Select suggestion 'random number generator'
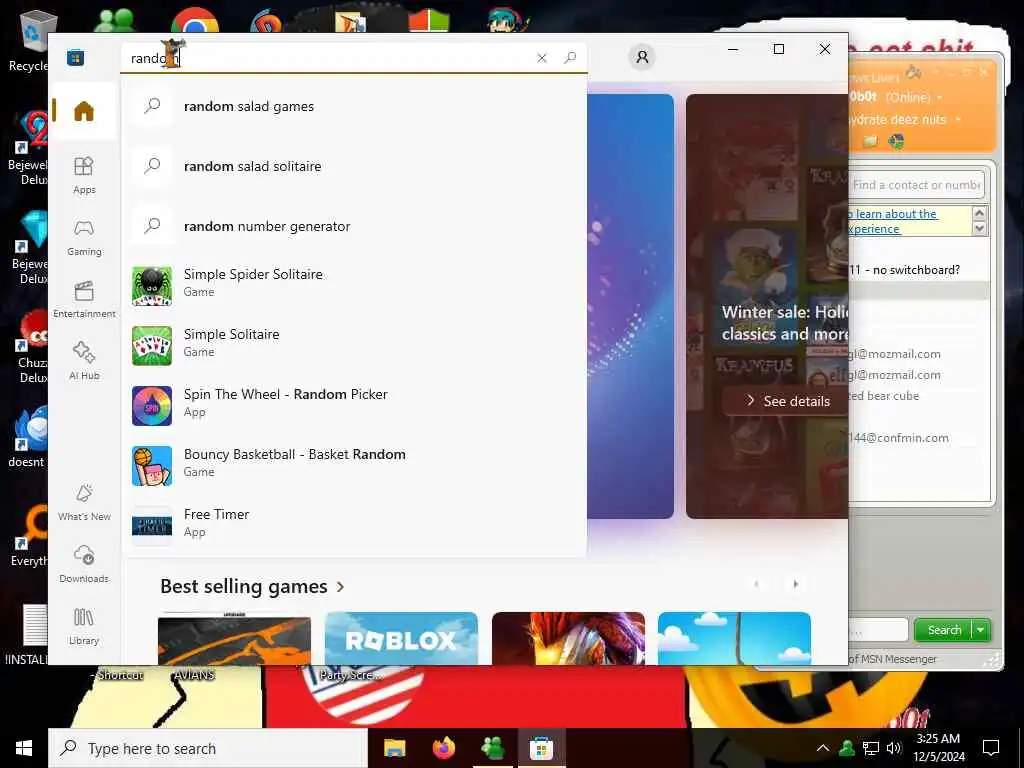This screenshot has width=1024, height=768. click(x=354, y=227)
